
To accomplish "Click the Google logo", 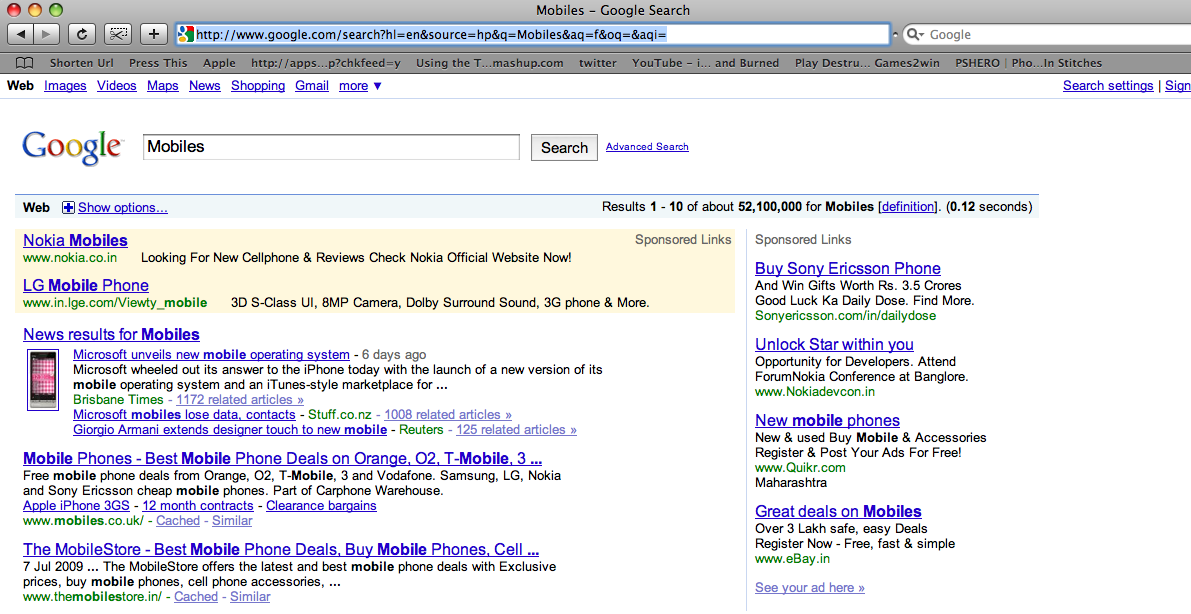I will [72, 147].
